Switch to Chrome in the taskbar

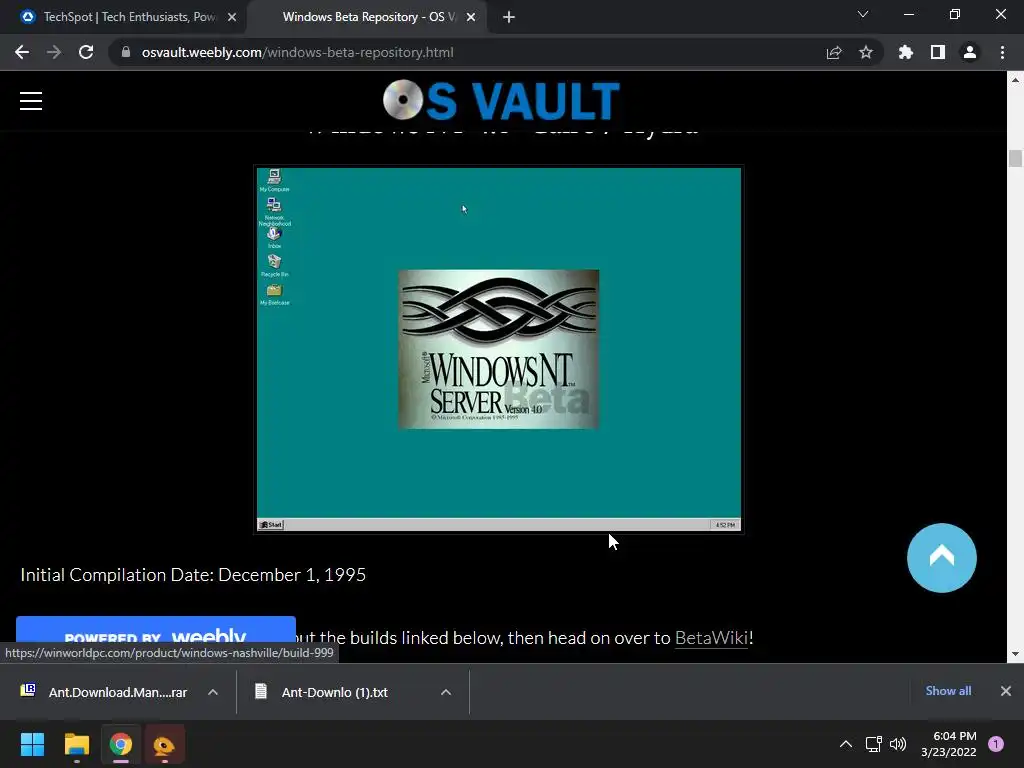121,744
